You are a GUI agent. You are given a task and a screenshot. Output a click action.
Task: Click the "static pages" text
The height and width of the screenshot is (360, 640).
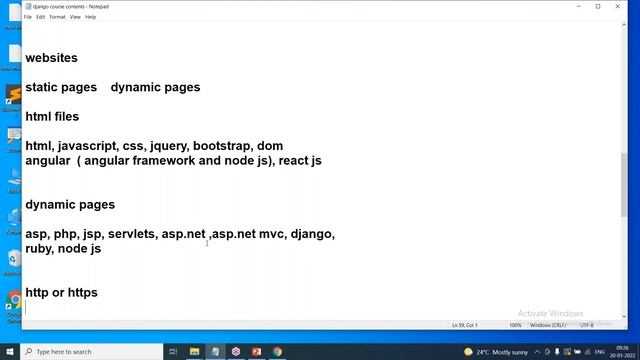pyautogui.click(x=61, y=87)
